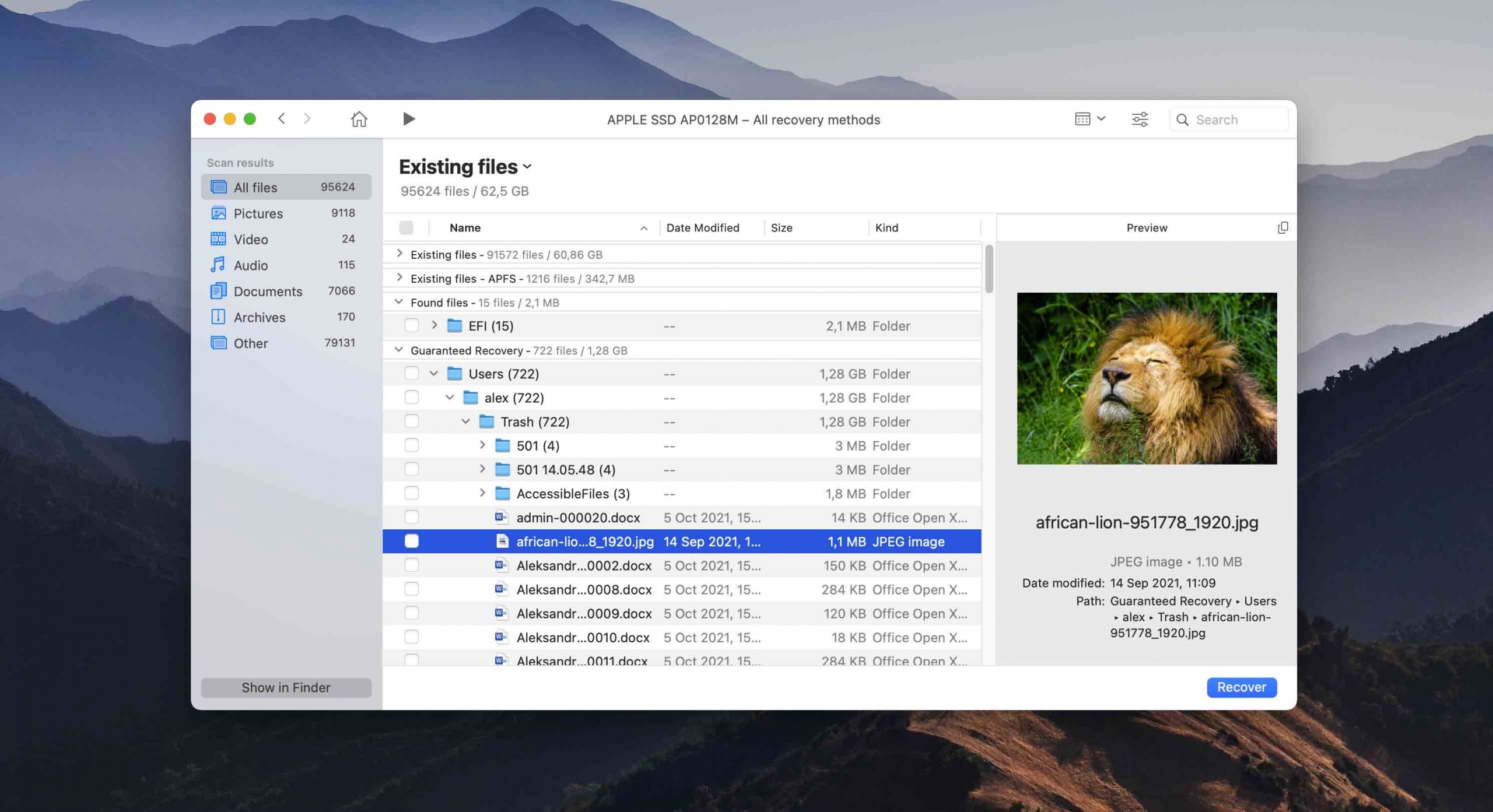Enable checkbox next to Users folder
Image resolution: width=1493 pixels, height=812 pixels.
pyautogui.click(x=410, y=373)
